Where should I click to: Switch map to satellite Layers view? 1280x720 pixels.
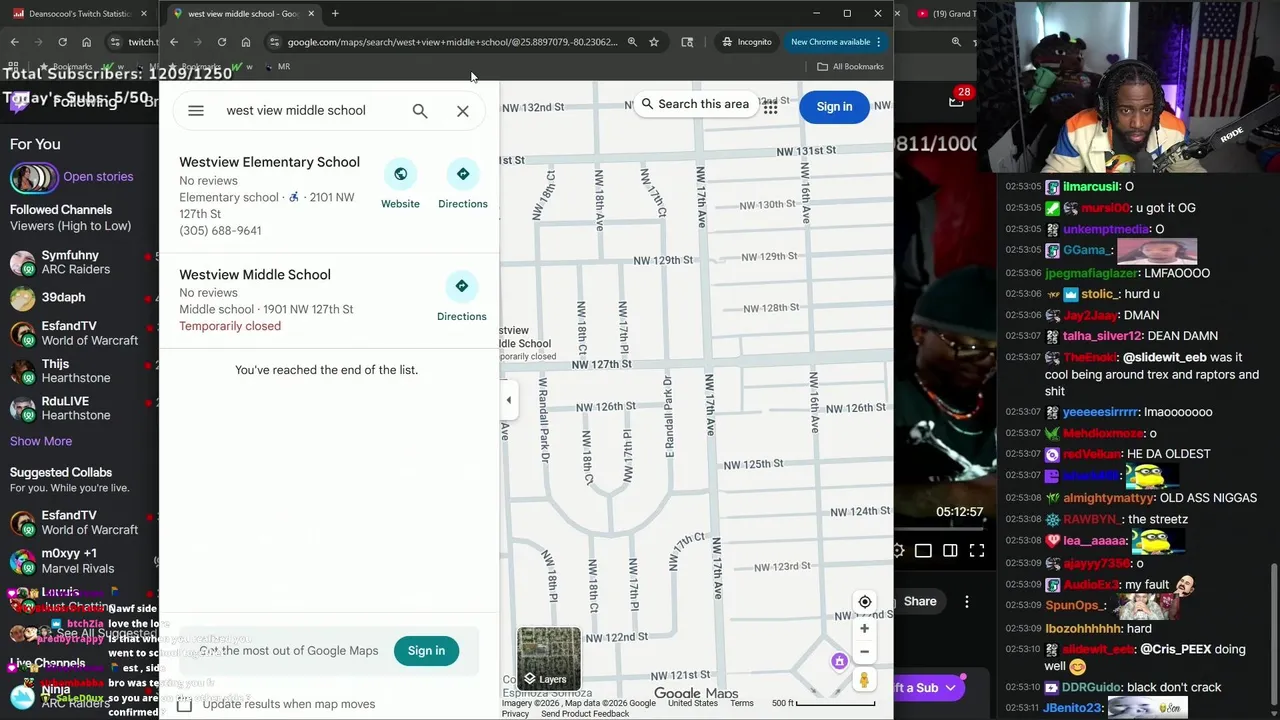pyautogui.click(x=548, y=659)
